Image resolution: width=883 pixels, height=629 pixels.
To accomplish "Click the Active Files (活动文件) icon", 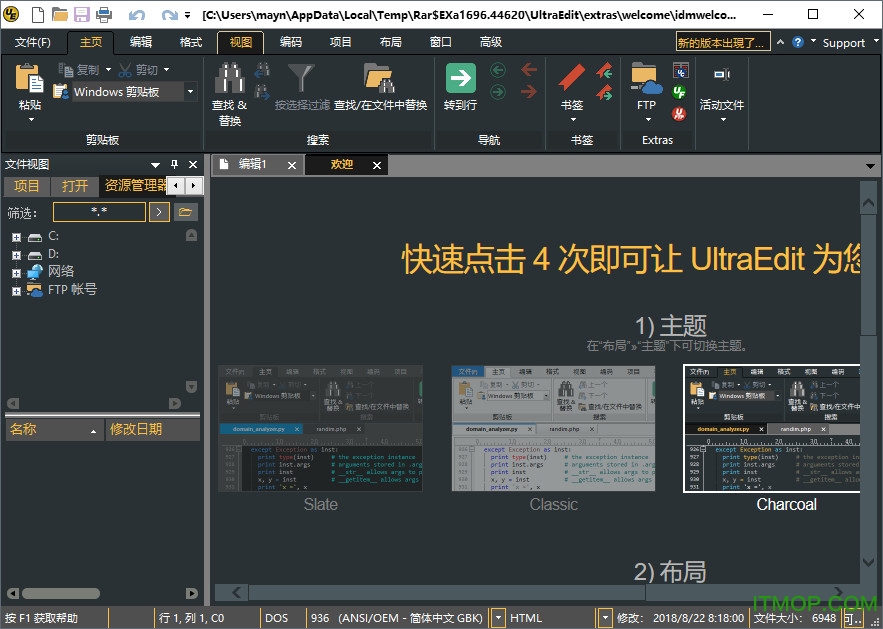I will point(721,74).
